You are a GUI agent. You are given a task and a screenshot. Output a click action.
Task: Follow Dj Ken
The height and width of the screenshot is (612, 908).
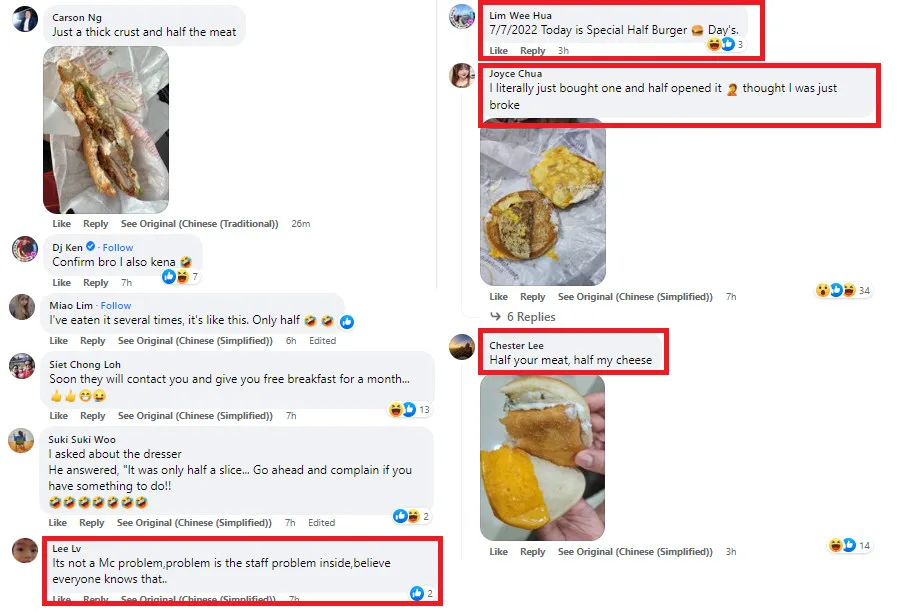click(x=118, y=247)
